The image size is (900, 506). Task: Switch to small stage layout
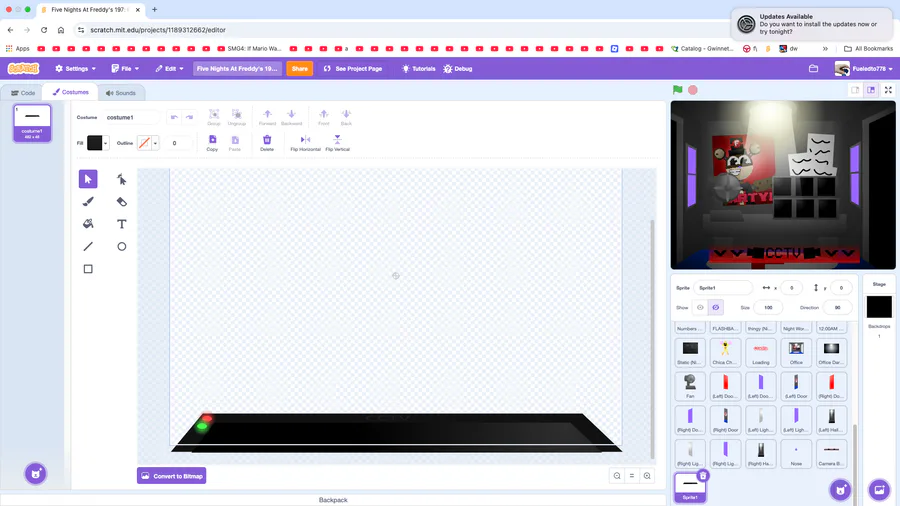855,90
